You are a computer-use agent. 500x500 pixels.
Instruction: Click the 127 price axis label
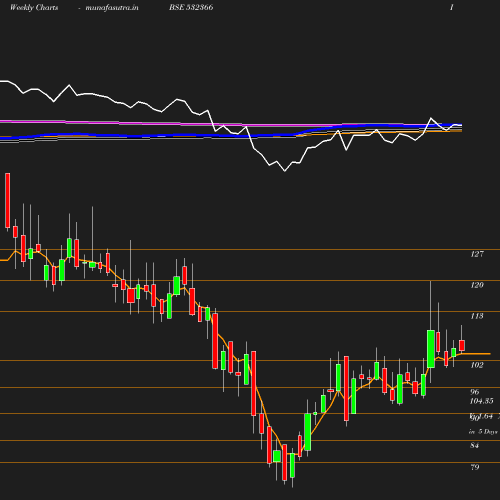tap(477, 254)
